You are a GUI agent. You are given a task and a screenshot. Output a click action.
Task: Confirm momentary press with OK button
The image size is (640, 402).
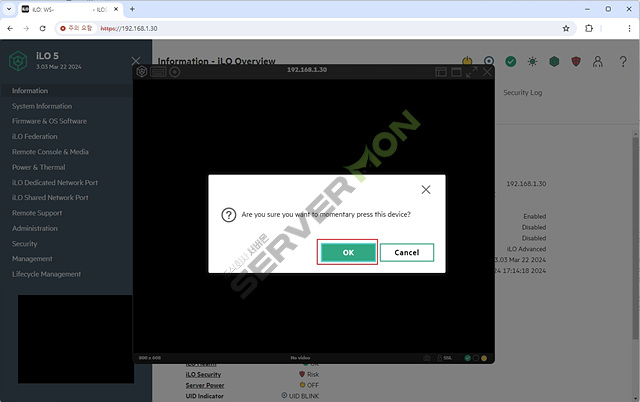(348, 252)
